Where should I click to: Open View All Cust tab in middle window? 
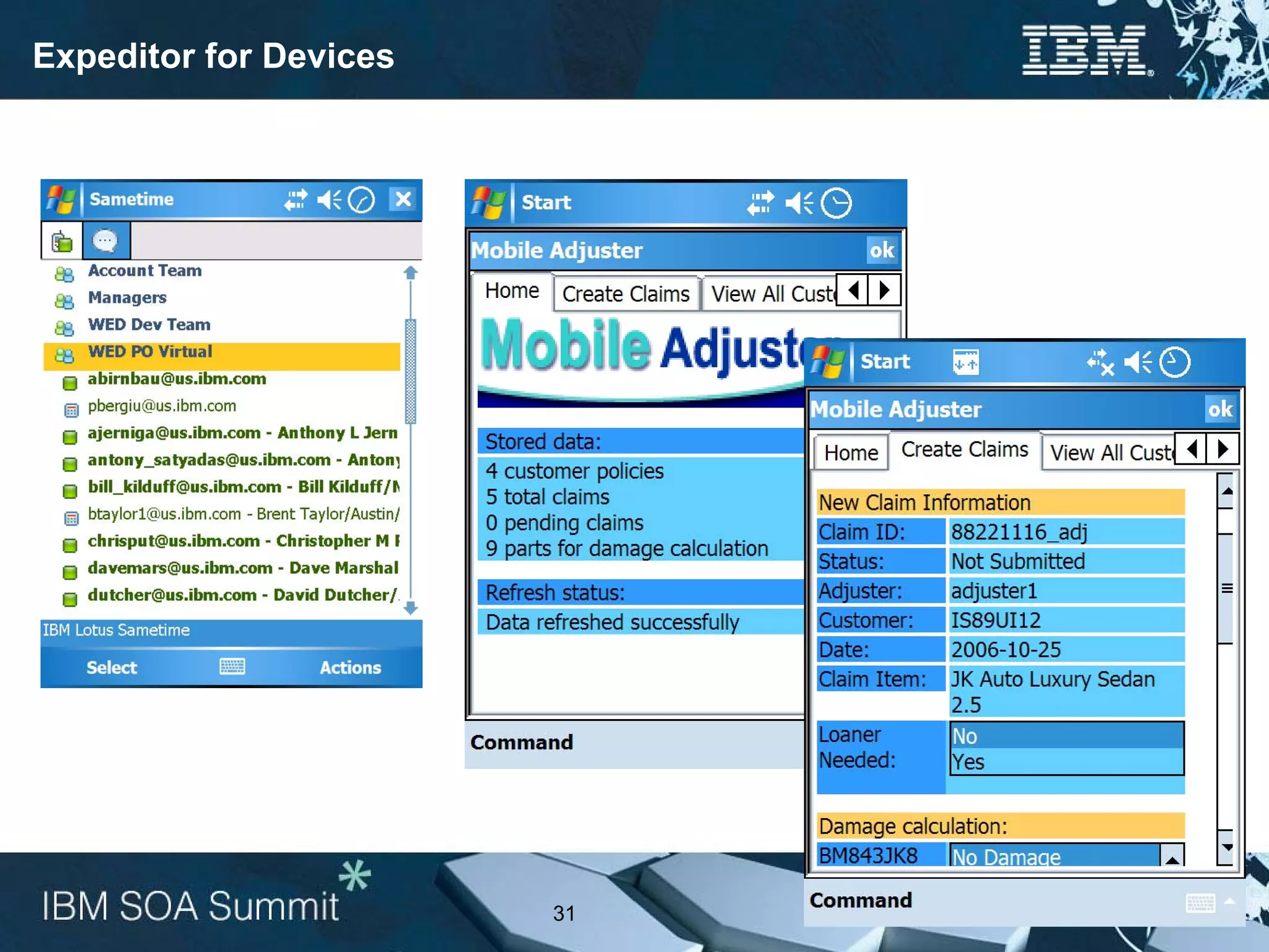771,294
